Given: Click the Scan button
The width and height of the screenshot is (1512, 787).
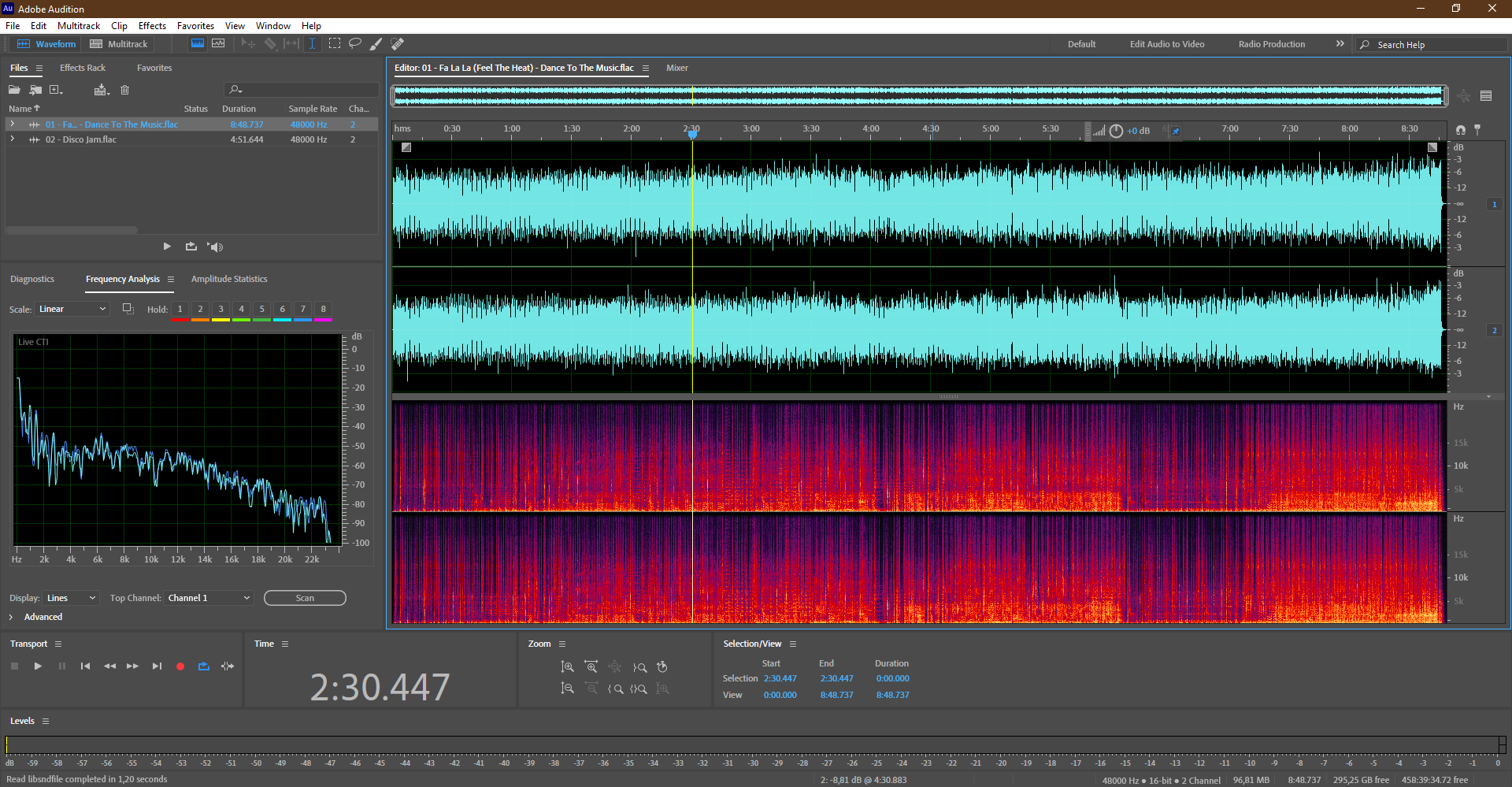Looking at the screenshot, I should coord(305,598).
